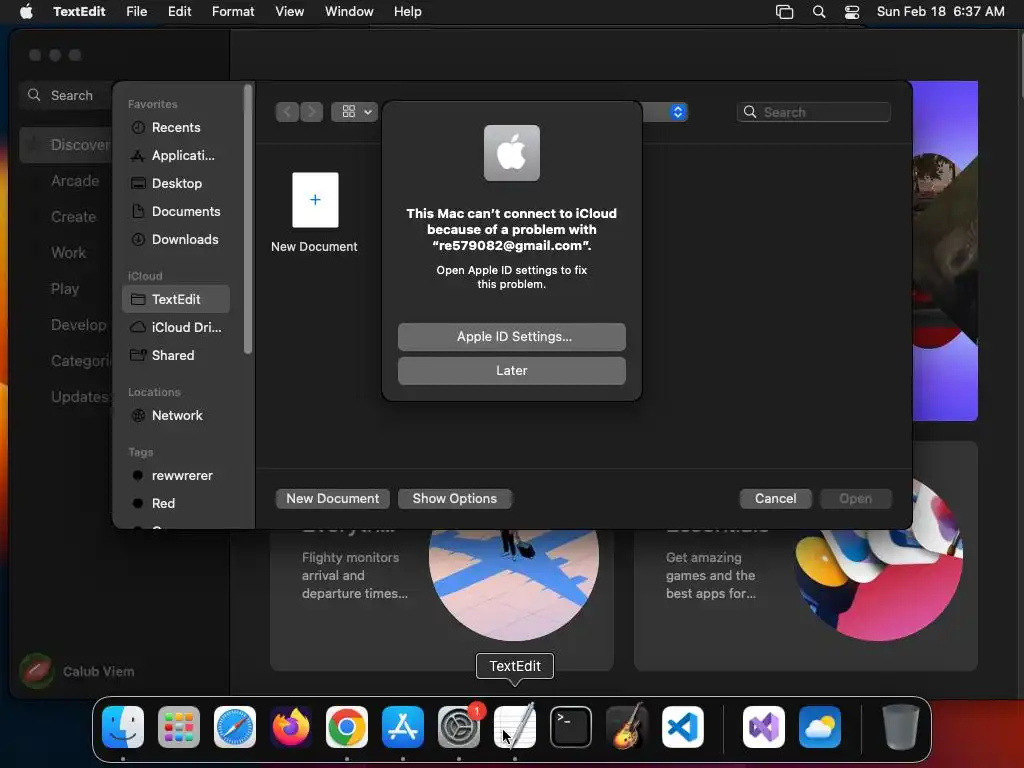Launch Safari from the Dock

pos(235,727)
